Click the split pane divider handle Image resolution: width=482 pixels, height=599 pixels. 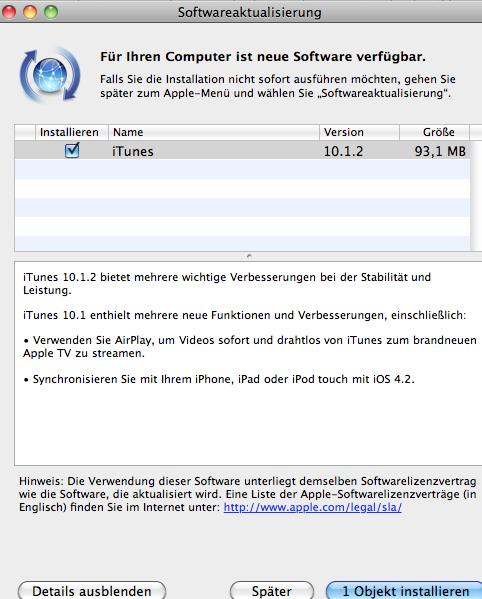coord(249,256)
